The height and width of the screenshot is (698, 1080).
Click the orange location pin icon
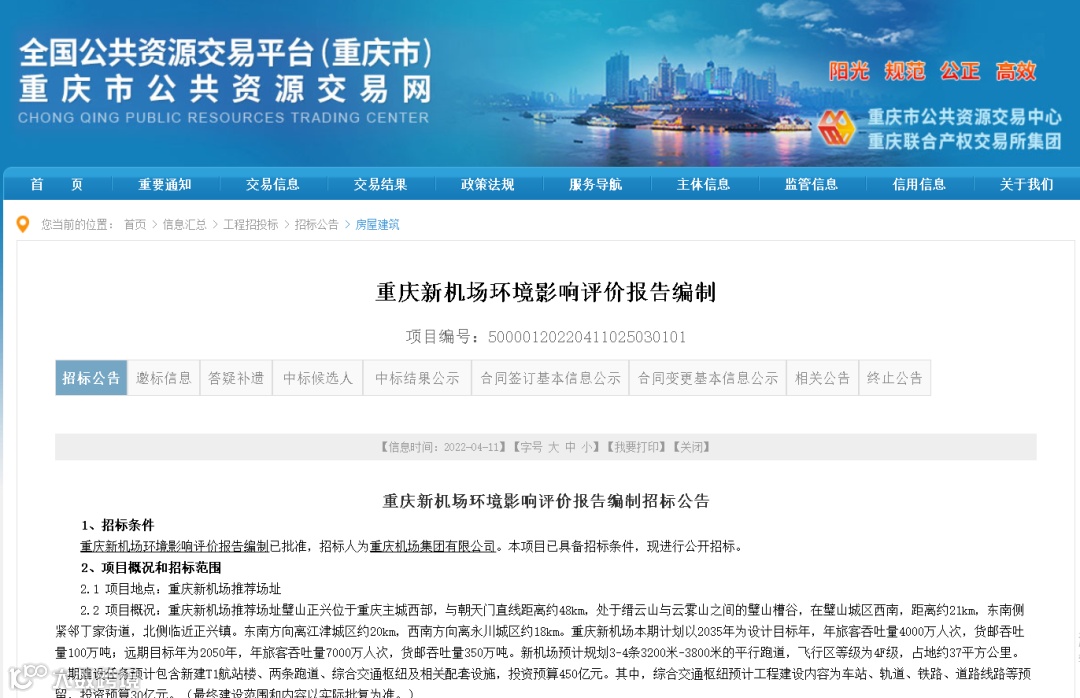[x=23, y=225]
